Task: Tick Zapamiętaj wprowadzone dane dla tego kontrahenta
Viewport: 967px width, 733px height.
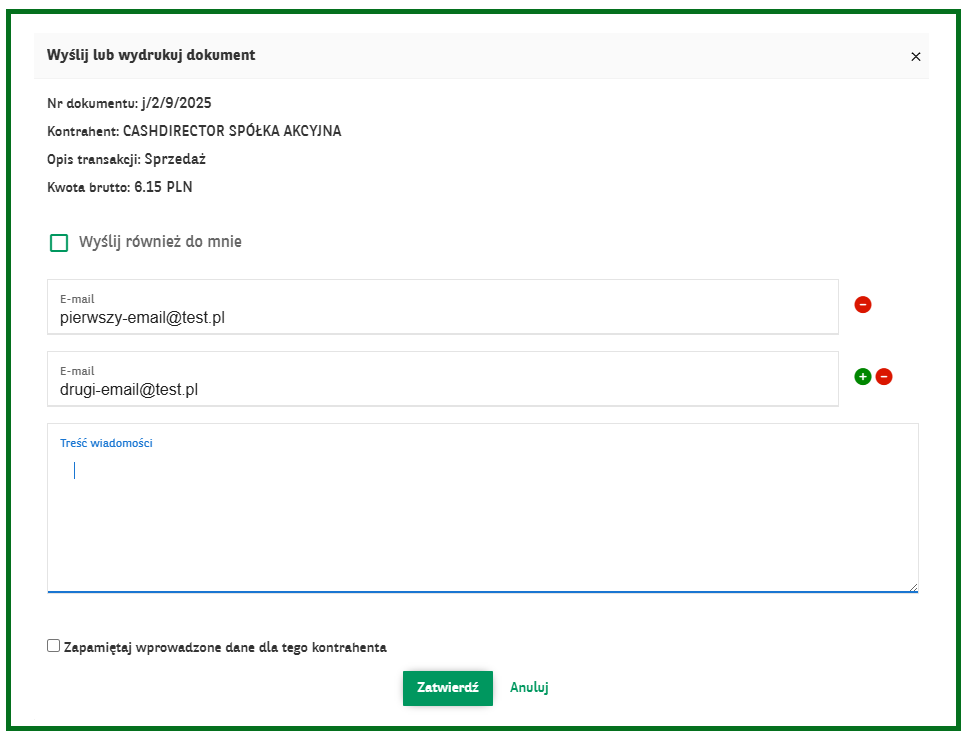Action: tap(54, 645)
